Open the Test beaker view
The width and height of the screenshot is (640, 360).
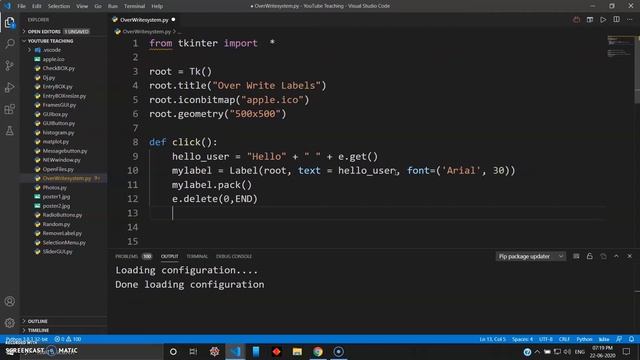(x=10, y=131)
